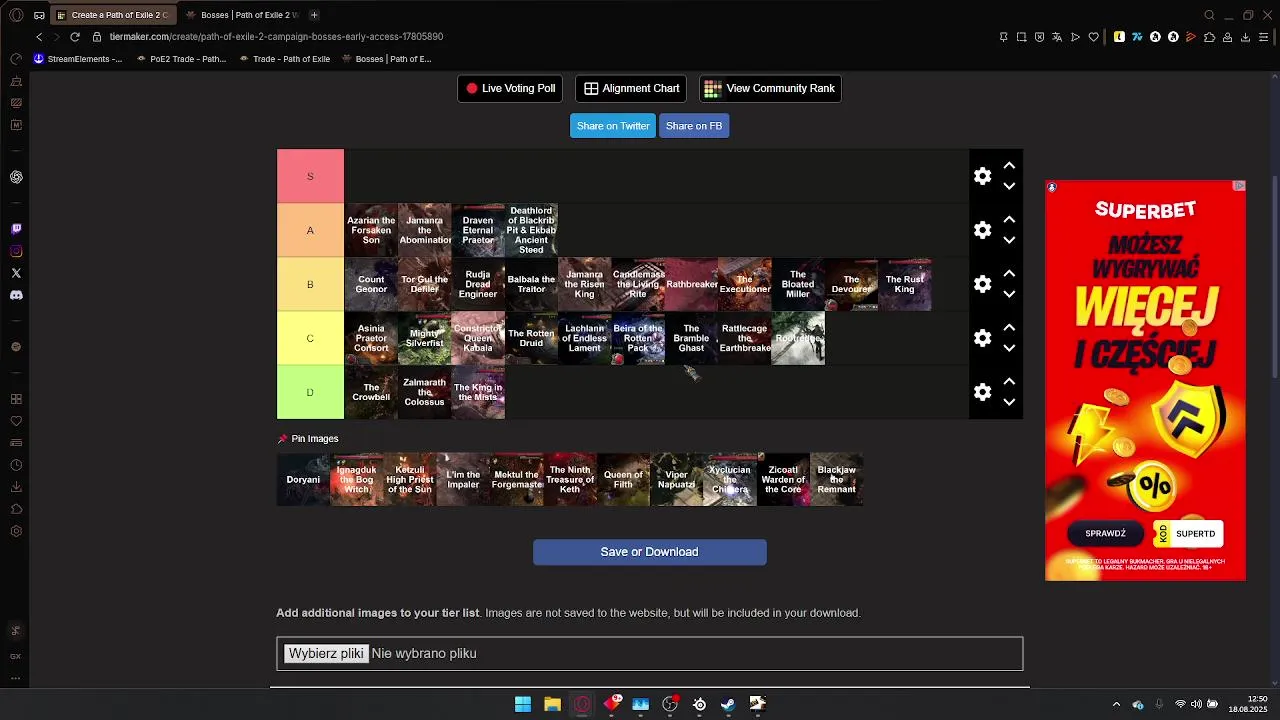
Task: Open Steam from taskbar
Action: [728, 705]
